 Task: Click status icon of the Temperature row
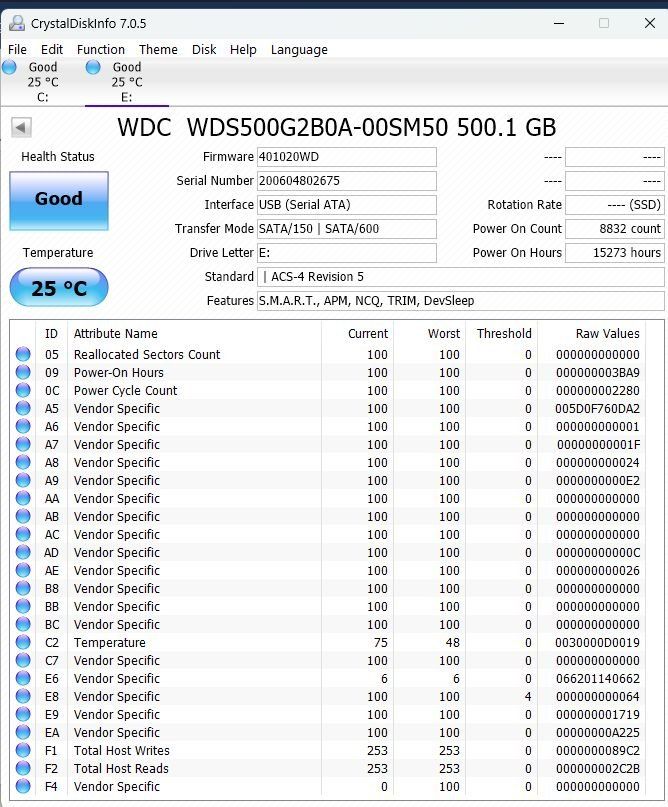23,642
